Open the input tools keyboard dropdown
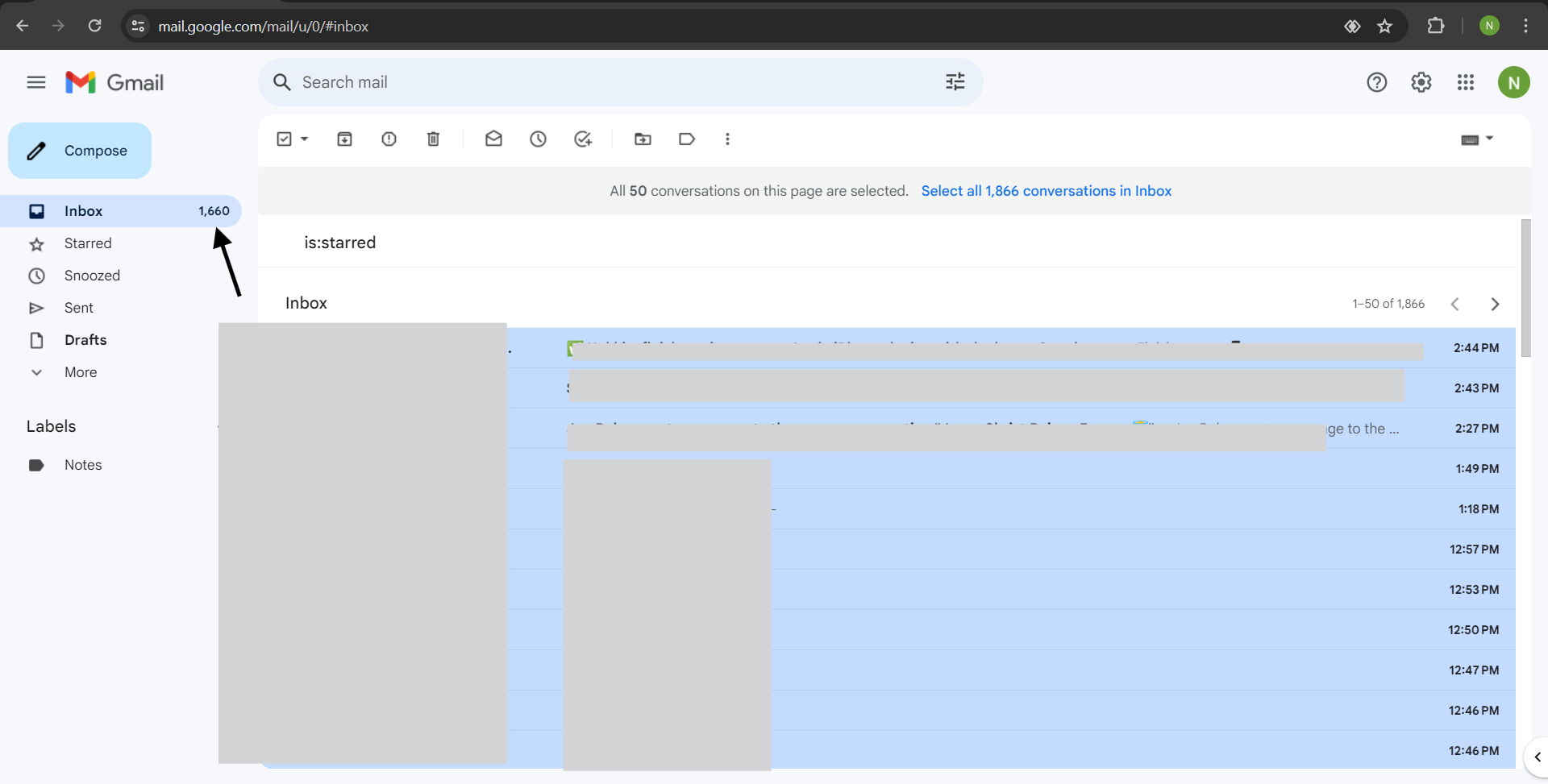This screenshot has height=784, width=1548. [x=1477, y=139]
